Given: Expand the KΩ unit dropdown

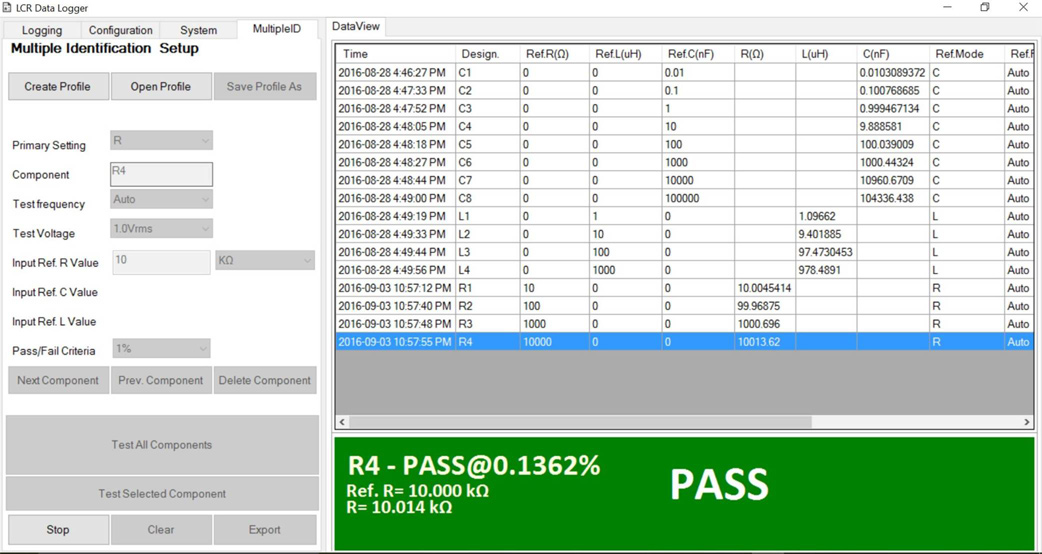Looking at the screenshot, I should click(x=265, y=260).
